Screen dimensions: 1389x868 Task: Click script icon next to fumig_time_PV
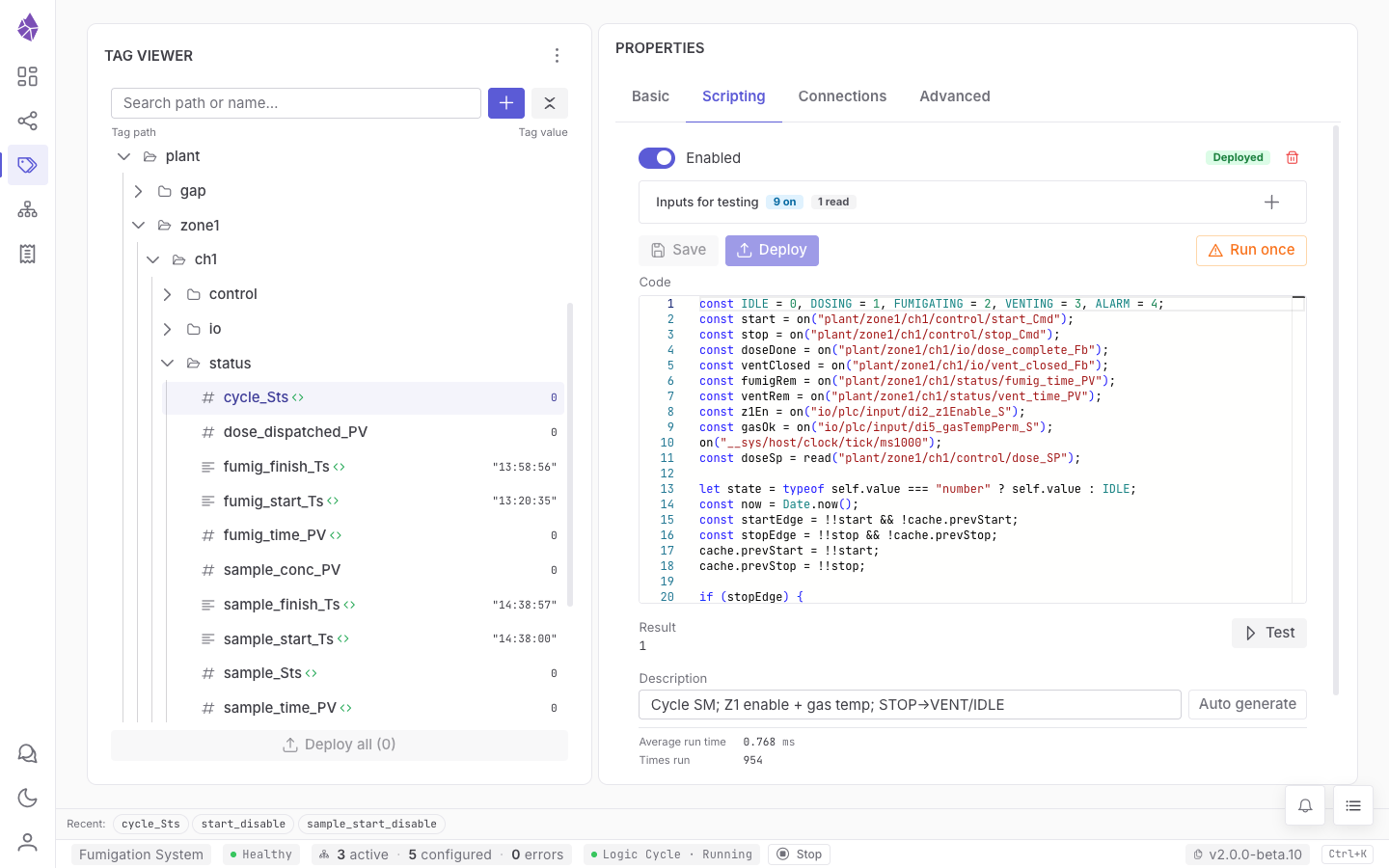click(336, 535)
